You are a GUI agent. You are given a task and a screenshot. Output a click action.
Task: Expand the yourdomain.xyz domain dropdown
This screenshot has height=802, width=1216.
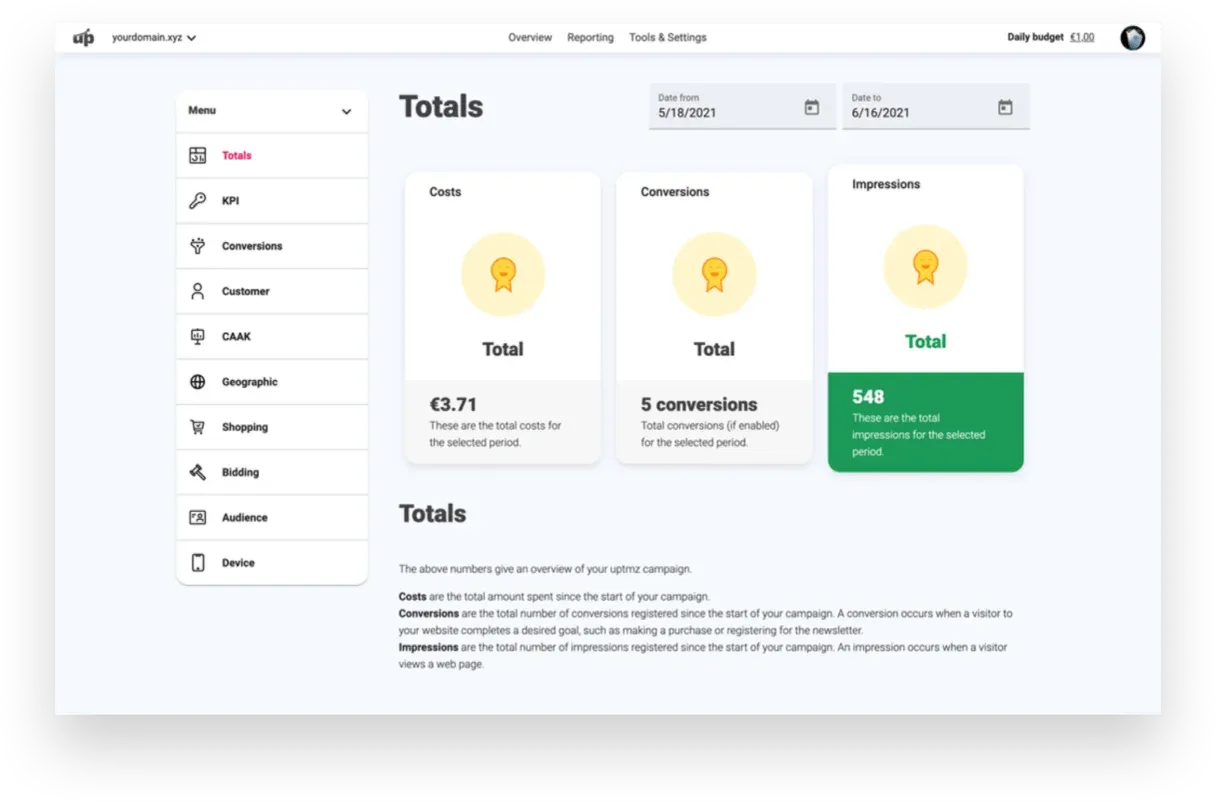pos(191,38)
